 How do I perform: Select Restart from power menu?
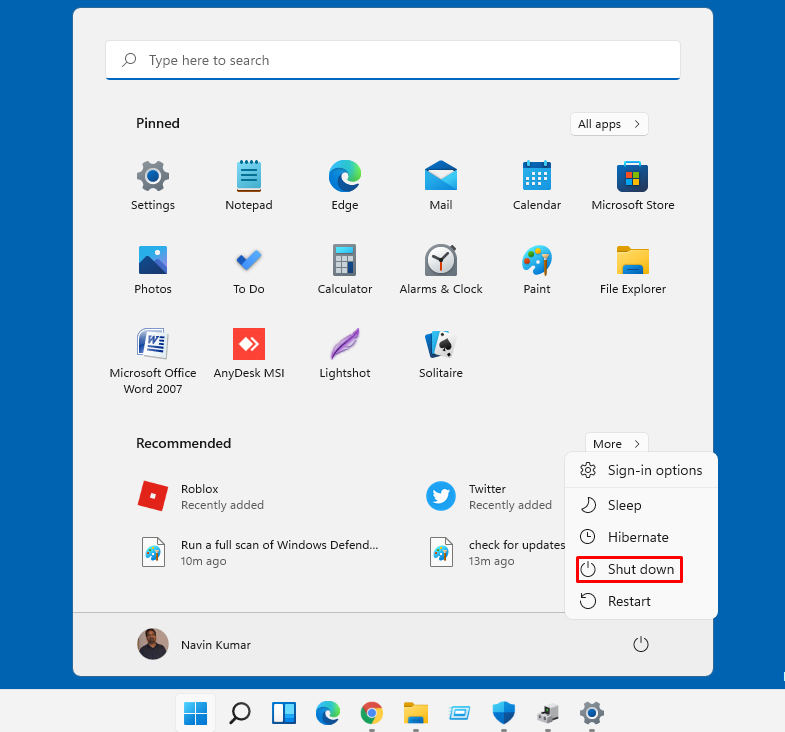(641, 601)
